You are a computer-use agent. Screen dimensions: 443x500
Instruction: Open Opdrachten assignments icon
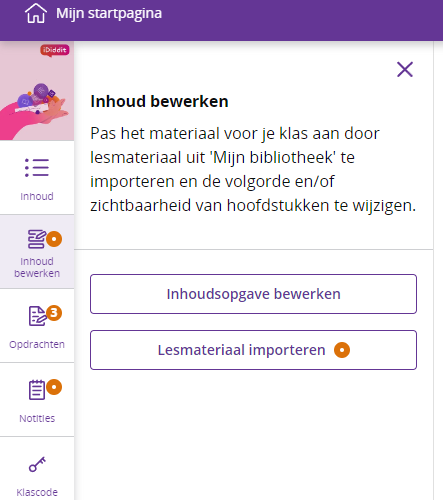tap(37, 316)
